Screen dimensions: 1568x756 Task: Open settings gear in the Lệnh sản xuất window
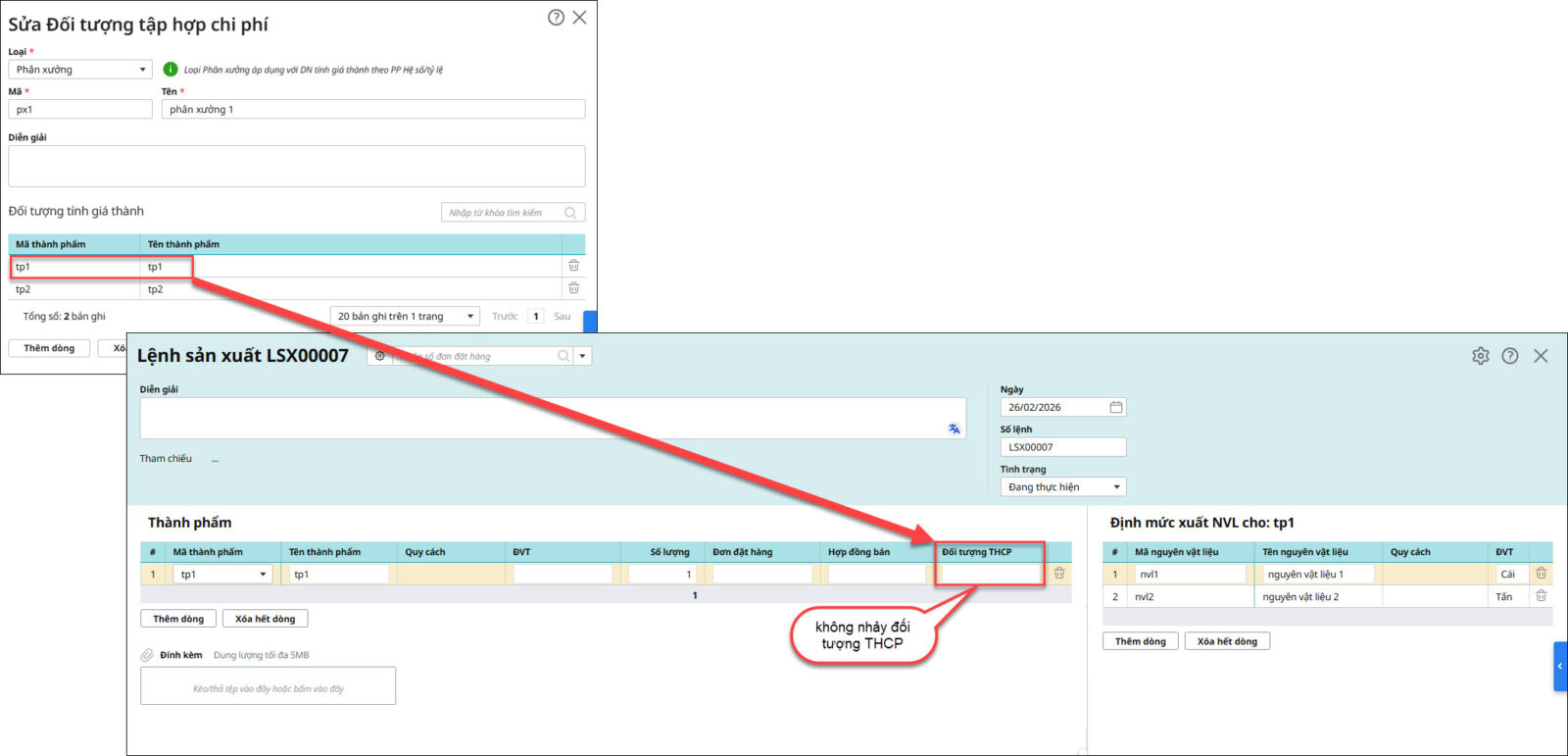coord(1481,356)
